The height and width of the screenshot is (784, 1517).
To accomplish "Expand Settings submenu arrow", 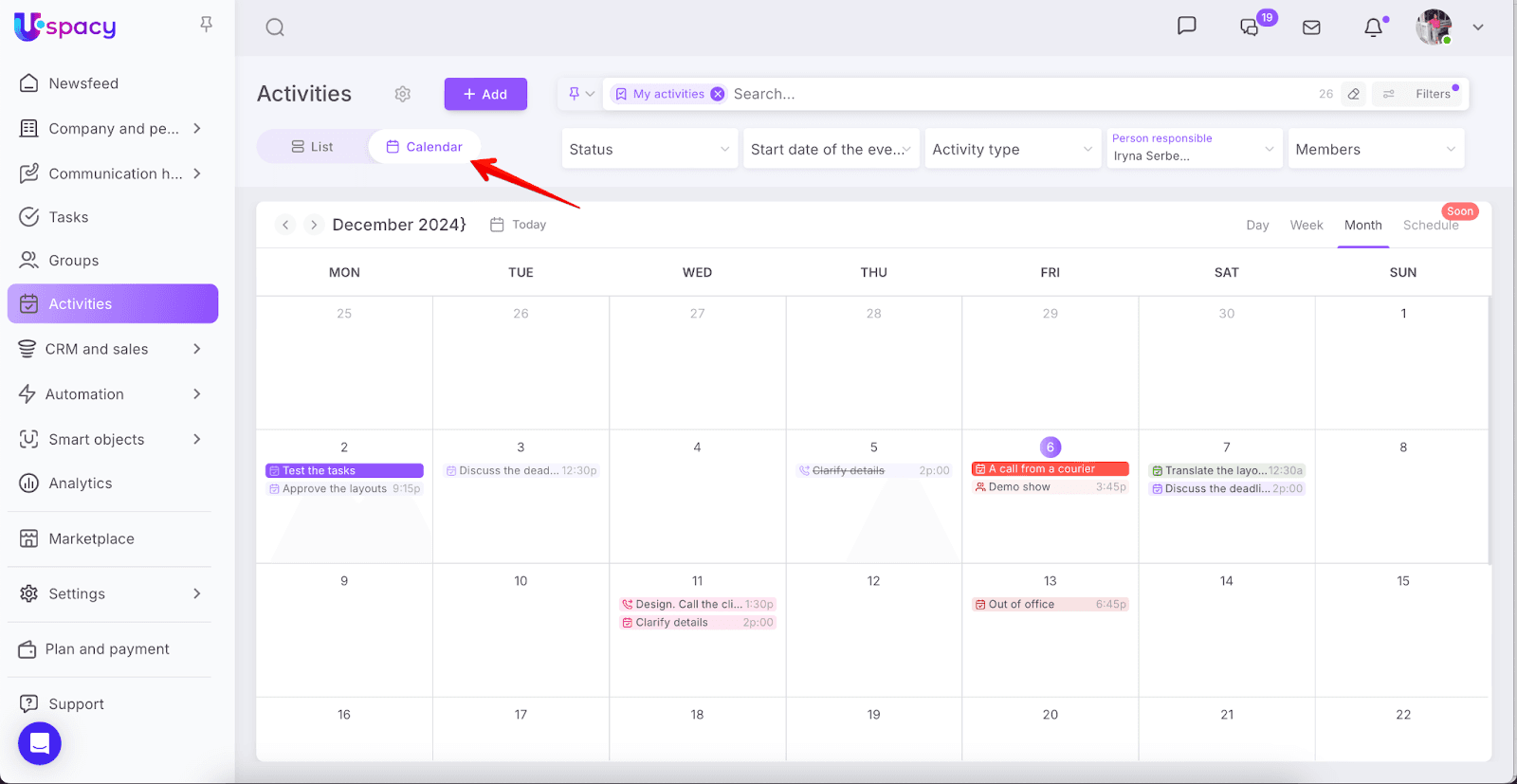I will [x=197, y=593].
